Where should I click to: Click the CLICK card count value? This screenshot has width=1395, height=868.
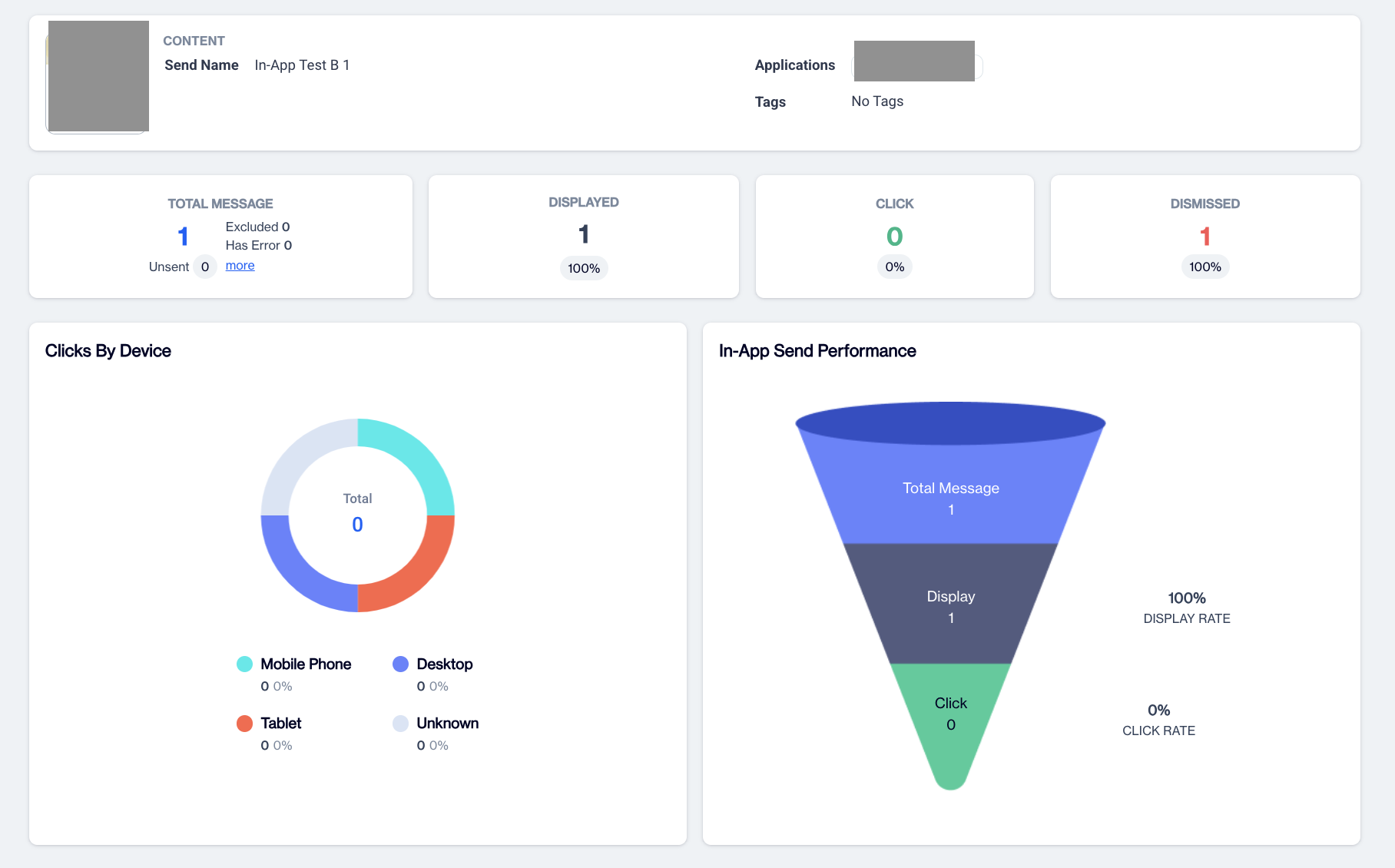pyautogui.click(x=895, y=236)
